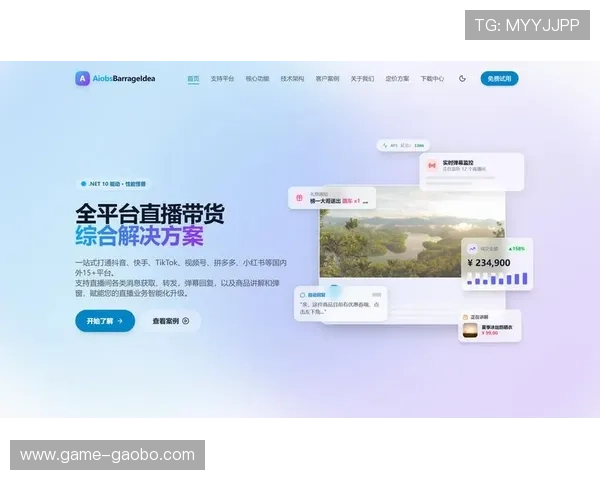Click the purple A logo icon
The width and height of the screenshot is (600, 480).
(x=82, y=78)
